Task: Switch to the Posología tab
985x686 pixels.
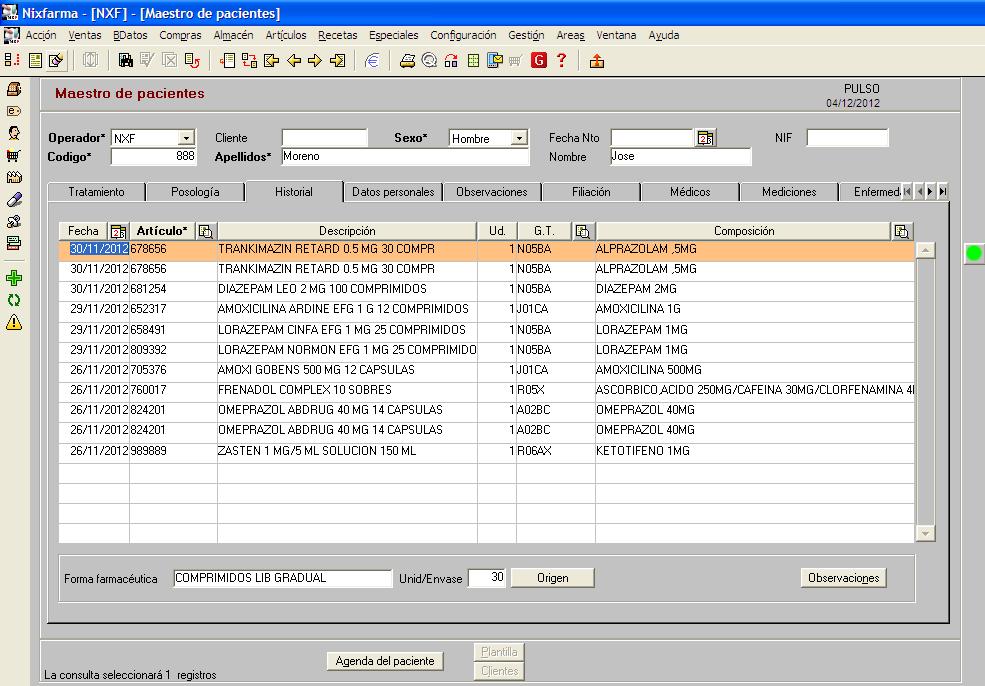Action: 195,192
